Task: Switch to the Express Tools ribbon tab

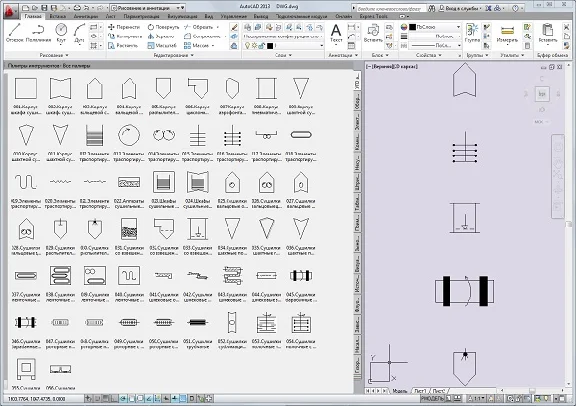Action: [x=373, y=17]
